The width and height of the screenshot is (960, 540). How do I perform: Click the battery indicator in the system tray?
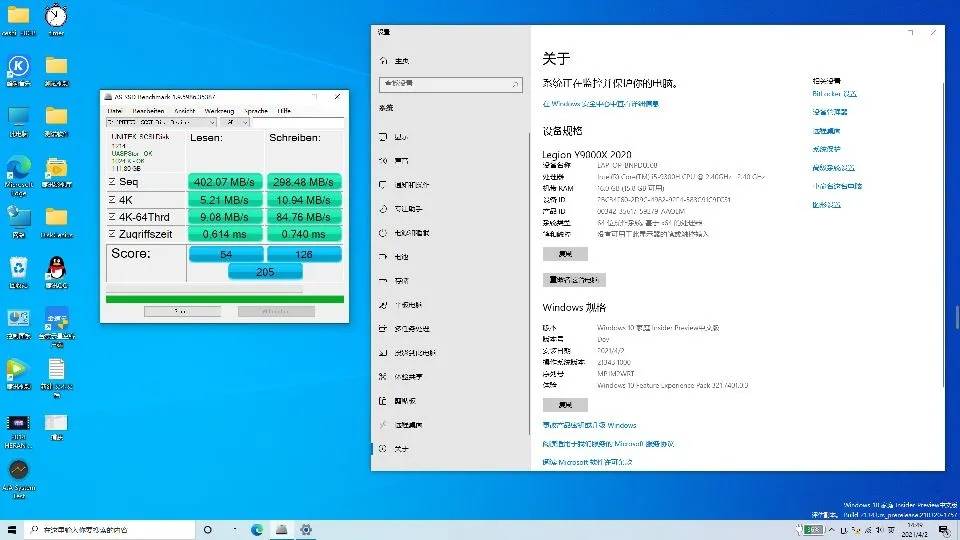click(812, 530)
